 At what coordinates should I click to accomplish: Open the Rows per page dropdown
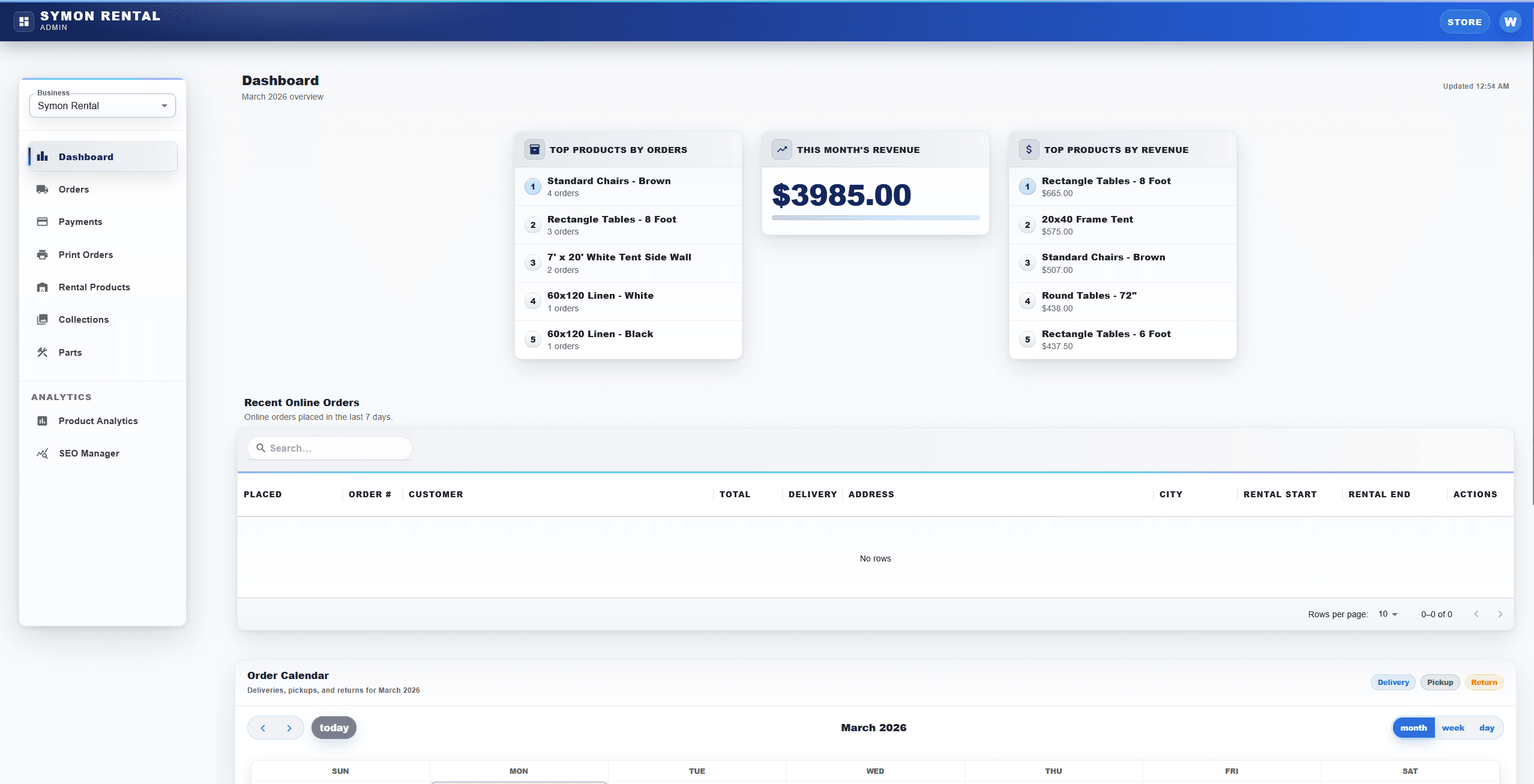point(1388,614)
